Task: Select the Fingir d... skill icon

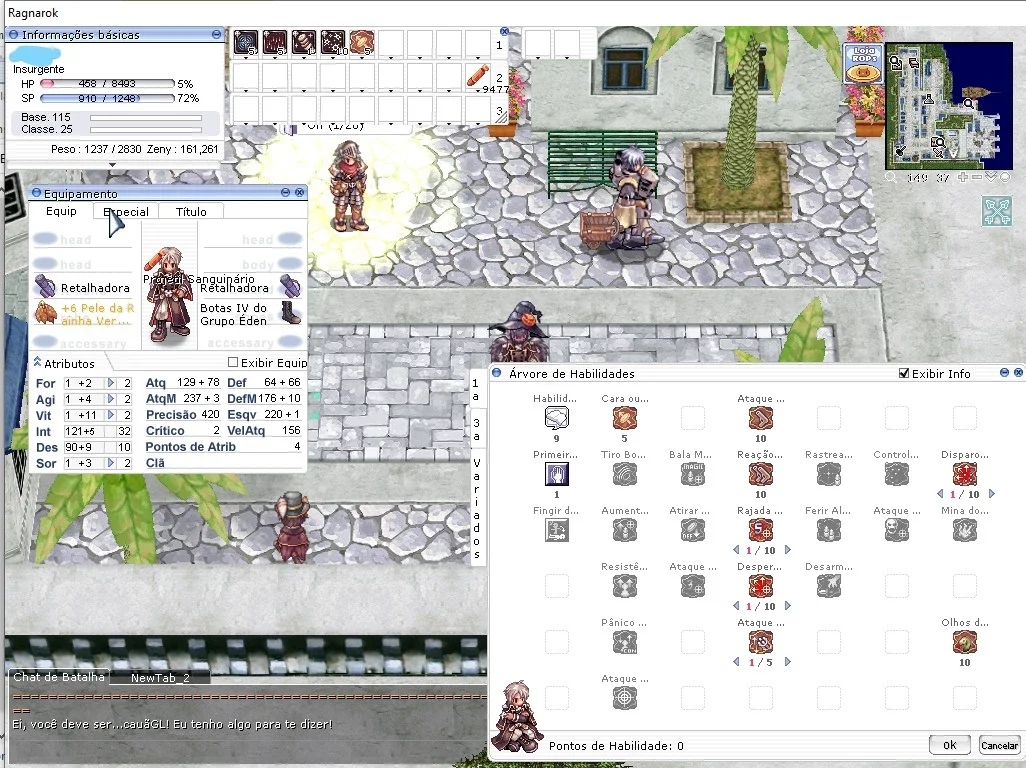Action: [x=557, y=530]
